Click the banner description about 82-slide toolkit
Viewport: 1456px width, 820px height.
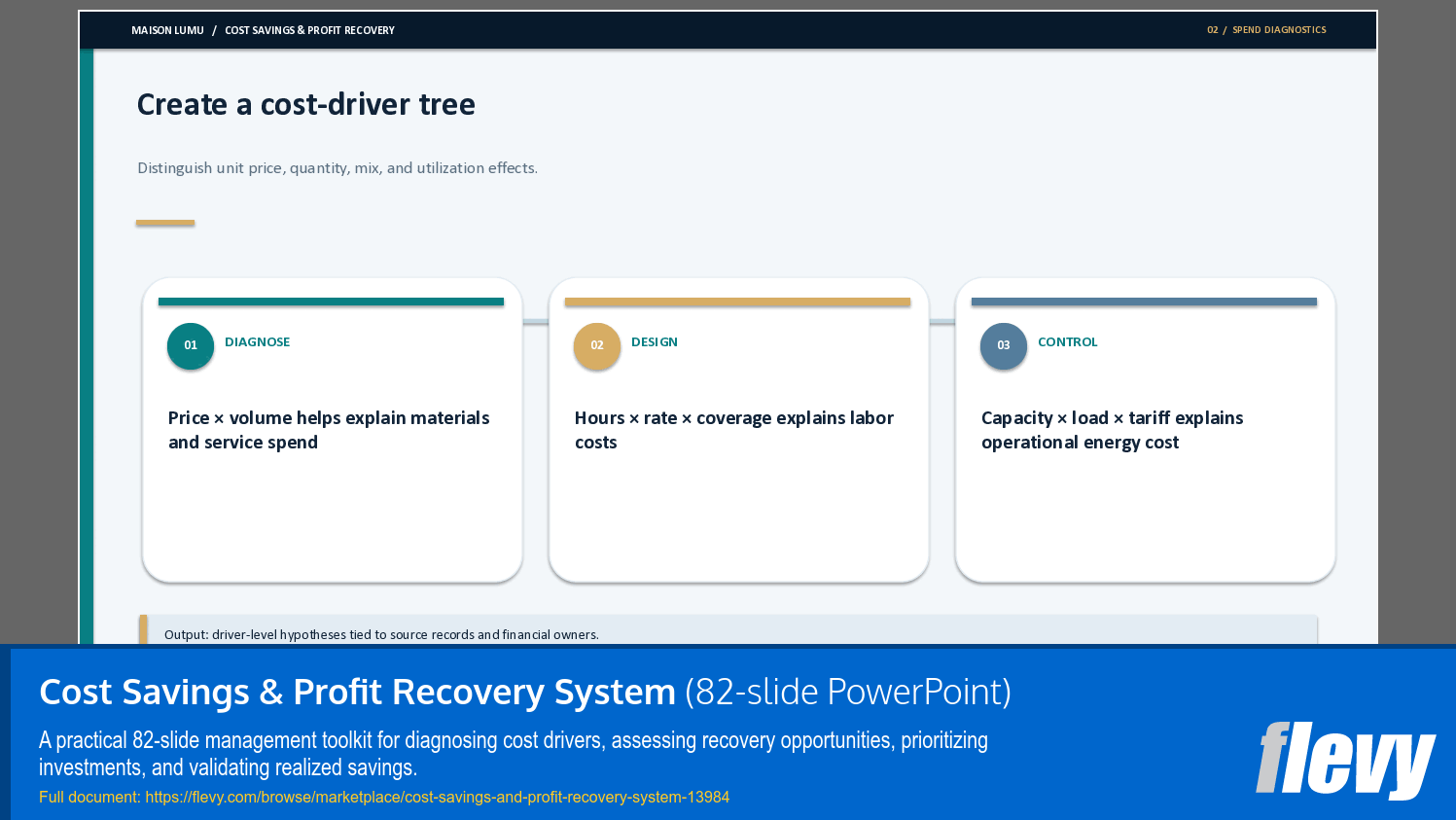[514, 754]
